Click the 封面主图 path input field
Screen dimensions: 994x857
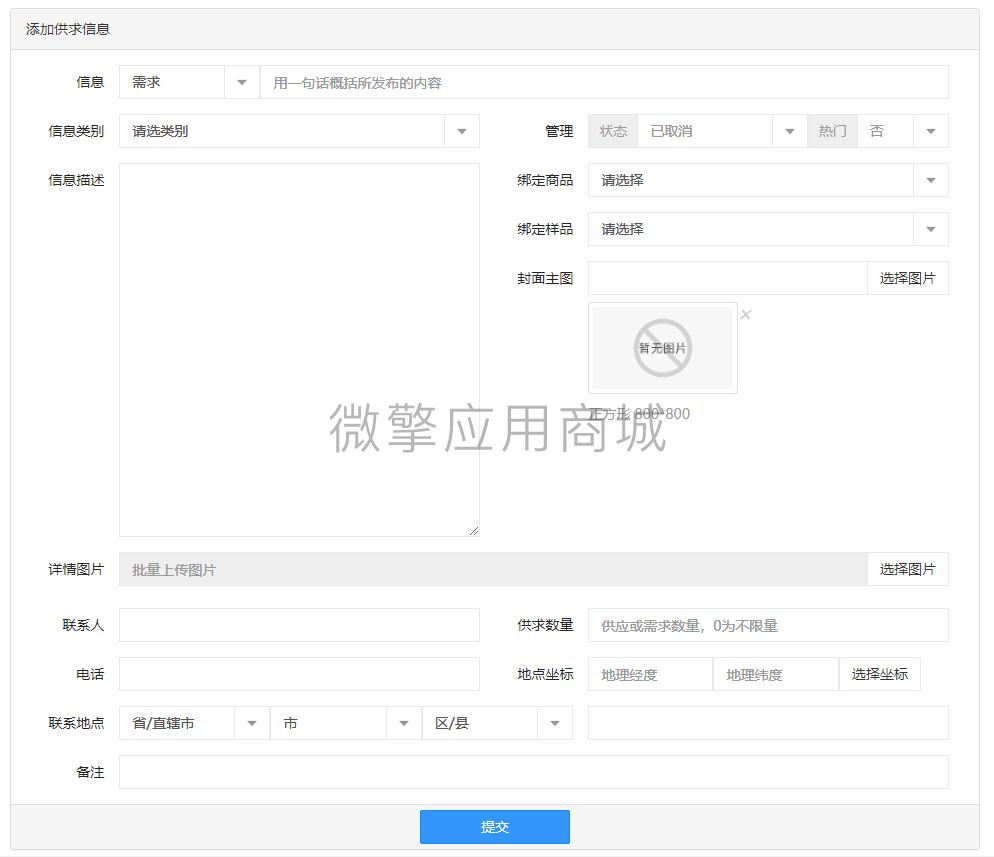(728, 278)
